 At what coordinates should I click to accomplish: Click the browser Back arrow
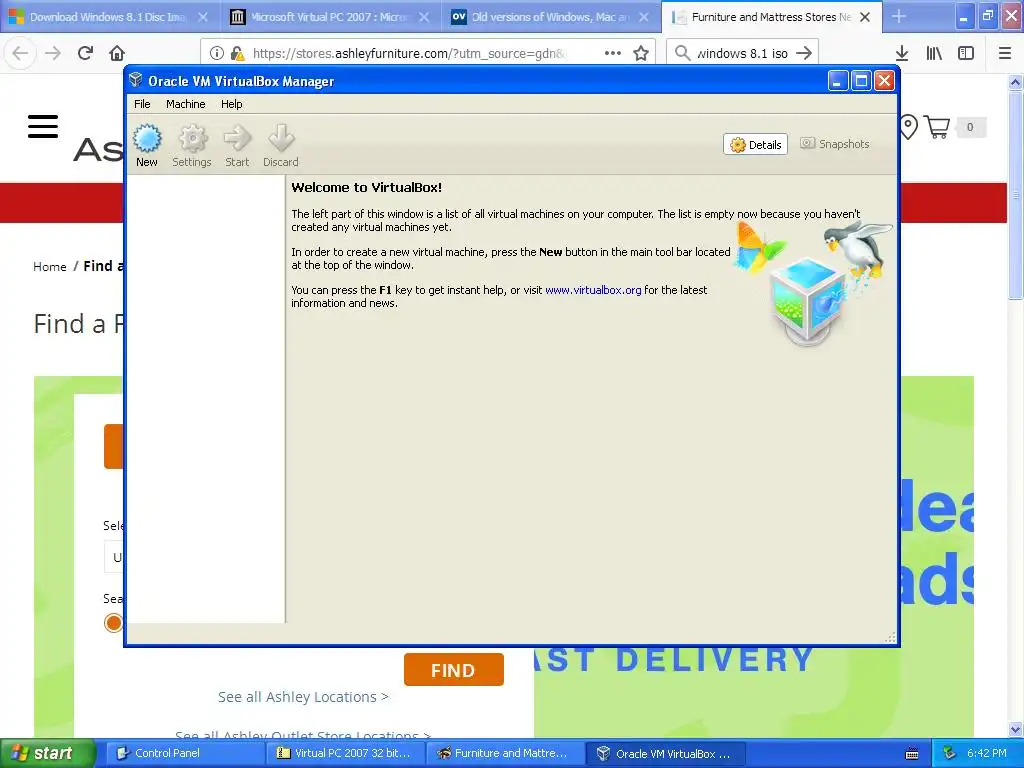(20, 53)
